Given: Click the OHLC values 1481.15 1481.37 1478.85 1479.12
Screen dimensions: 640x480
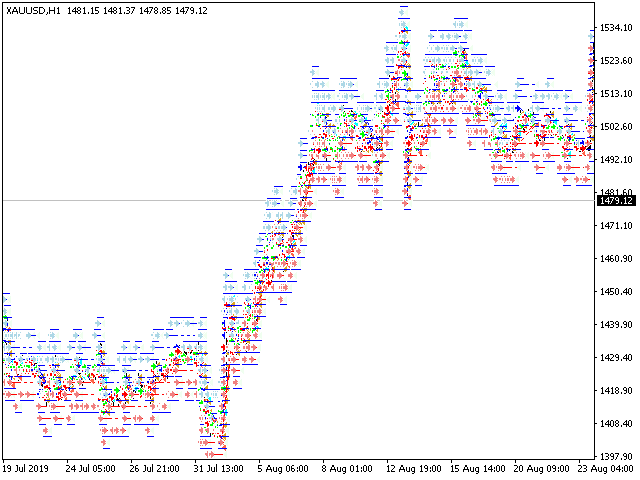Looking at the screenshot, I should (x=137, y=11).
